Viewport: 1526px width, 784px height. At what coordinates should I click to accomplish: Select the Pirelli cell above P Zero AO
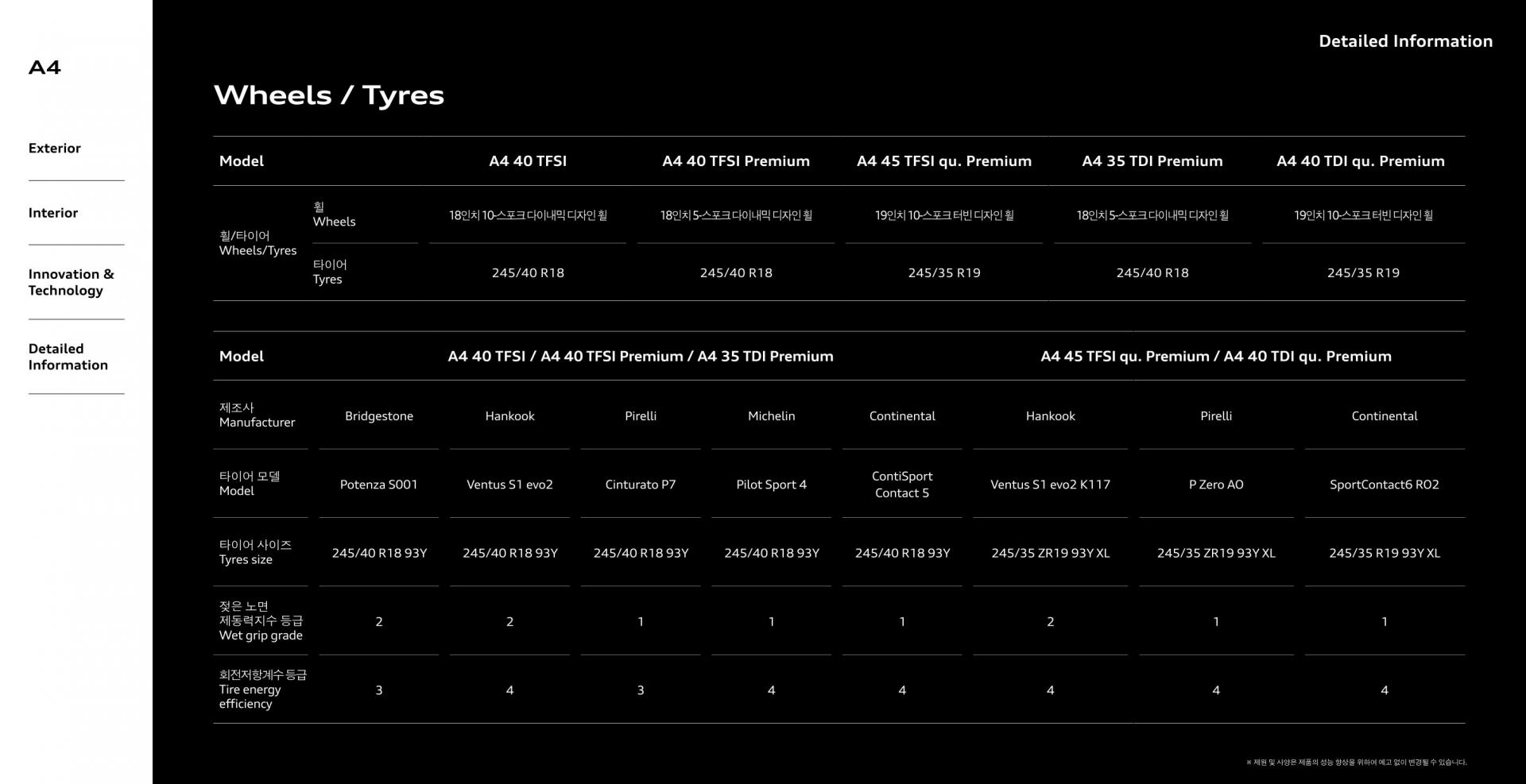1216,416
